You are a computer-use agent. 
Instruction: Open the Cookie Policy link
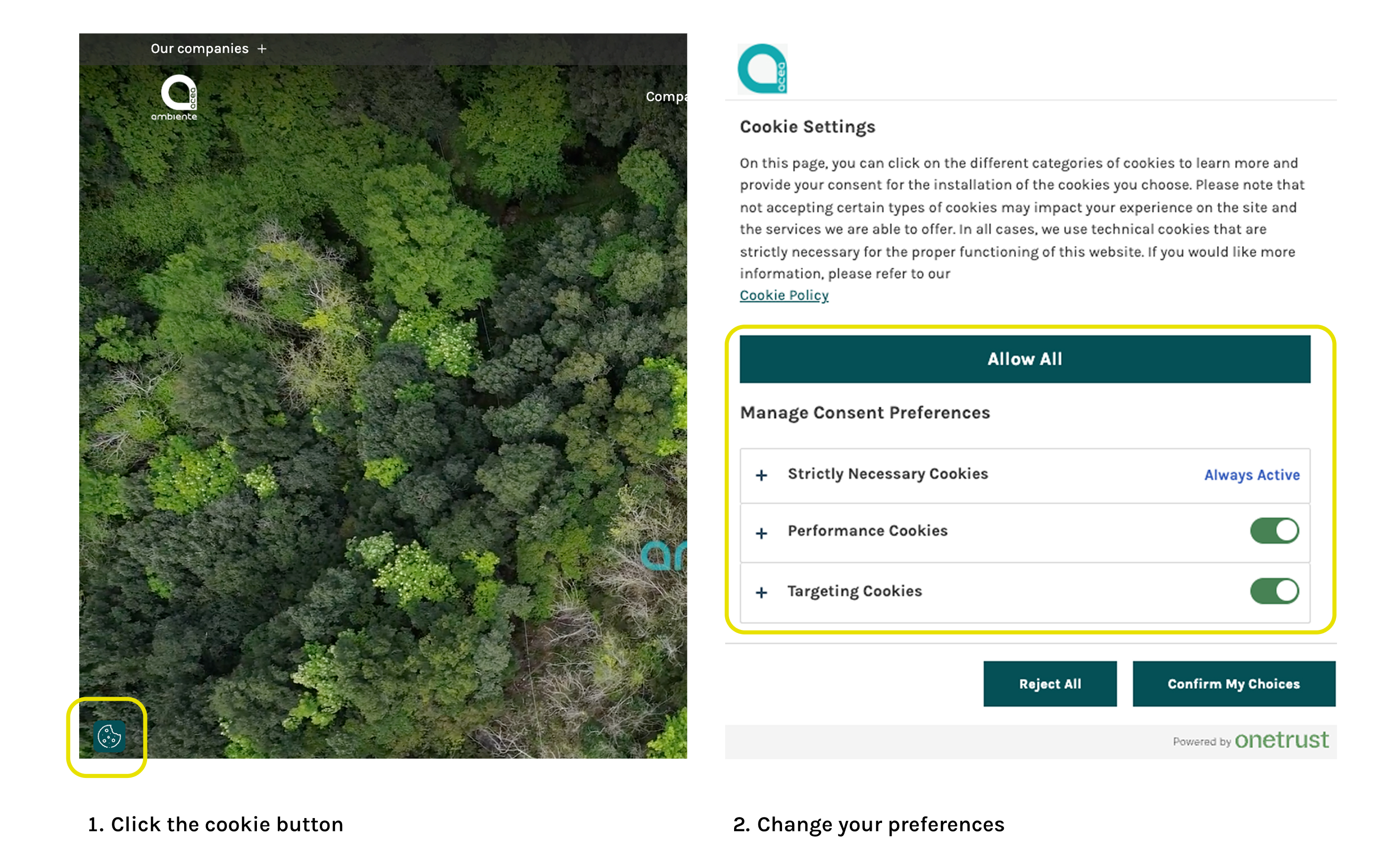(x=784, y=295)
